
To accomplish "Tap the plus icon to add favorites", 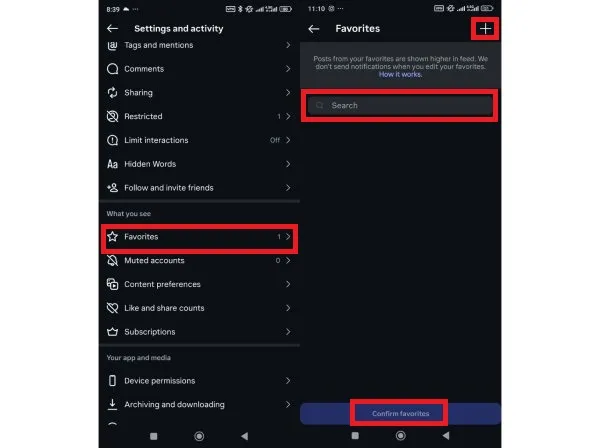I will pyautogui.click(x=485, y=29).
